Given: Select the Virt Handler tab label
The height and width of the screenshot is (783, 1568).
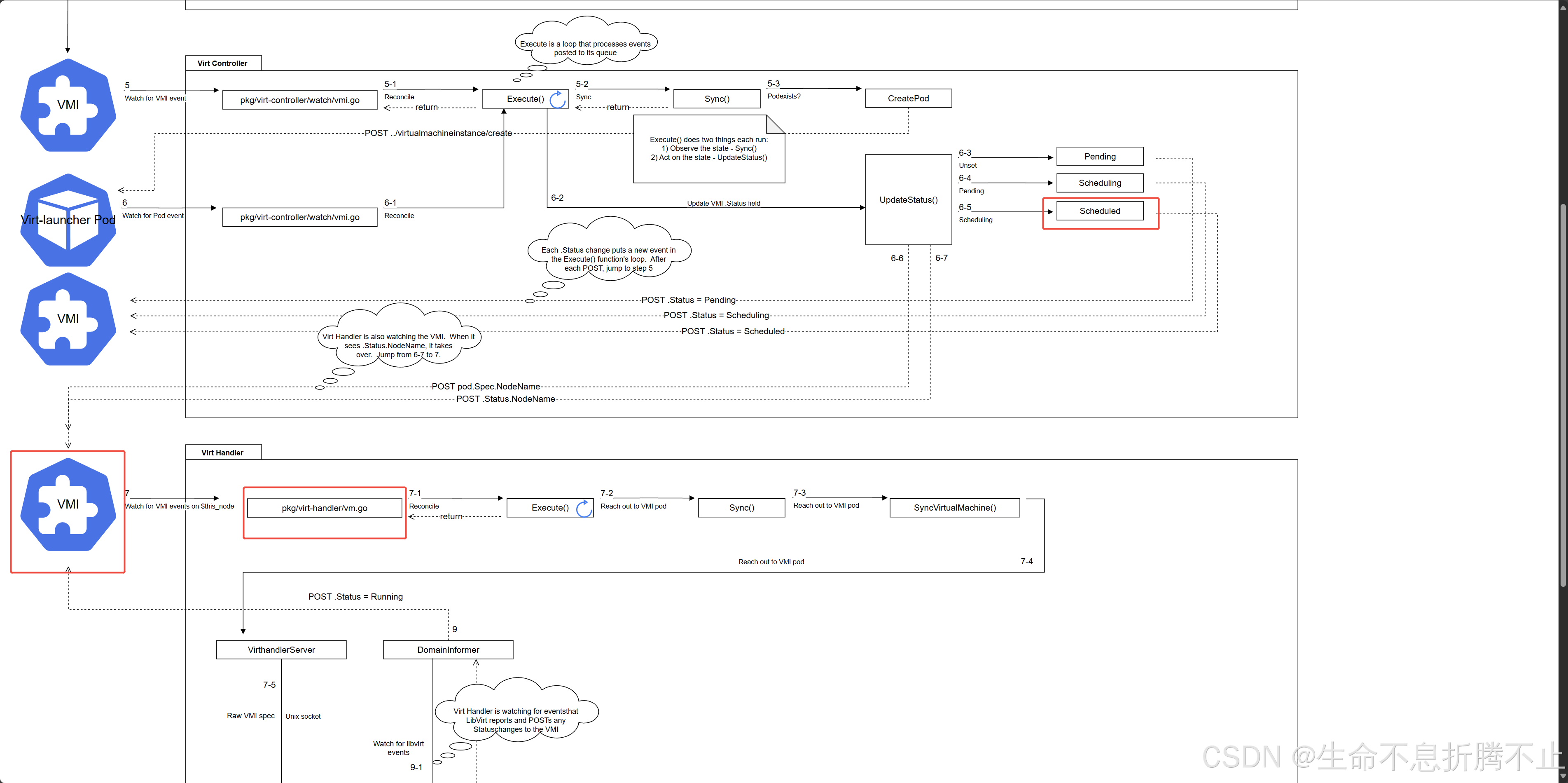Looking at the screenshot, I should pos(223,452).
